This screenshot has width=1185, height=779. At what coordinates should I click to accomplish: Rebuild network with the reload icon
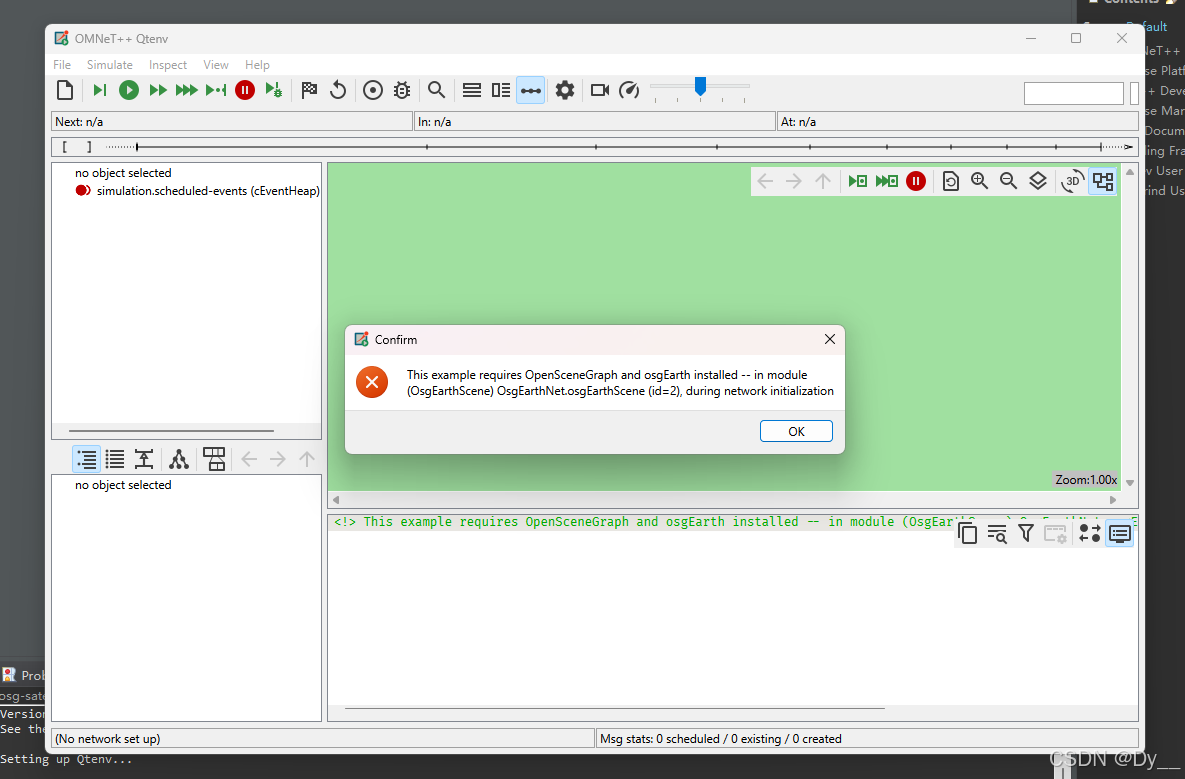(338, 90)
